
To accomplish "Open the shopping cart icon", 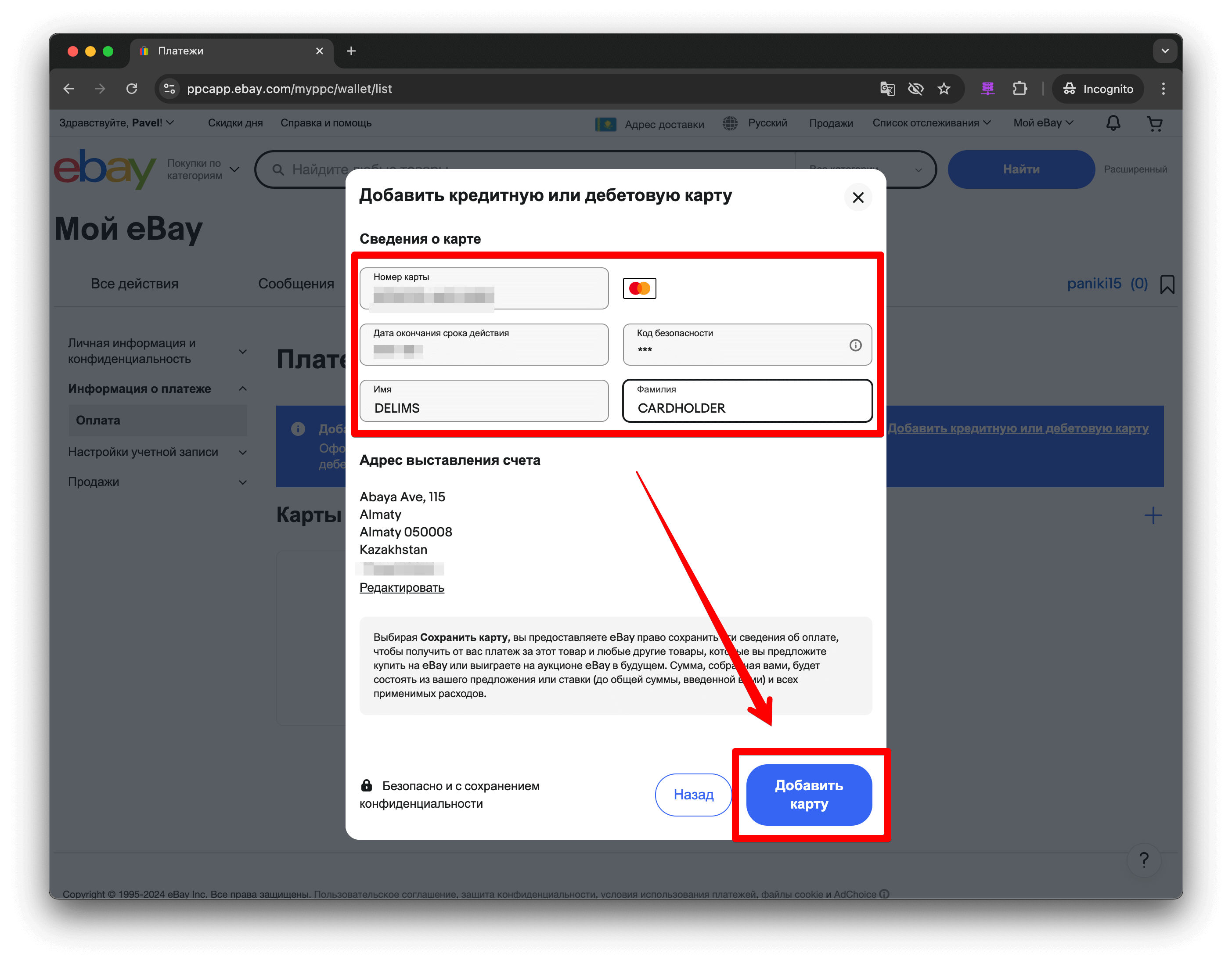I will (1154, 123).
